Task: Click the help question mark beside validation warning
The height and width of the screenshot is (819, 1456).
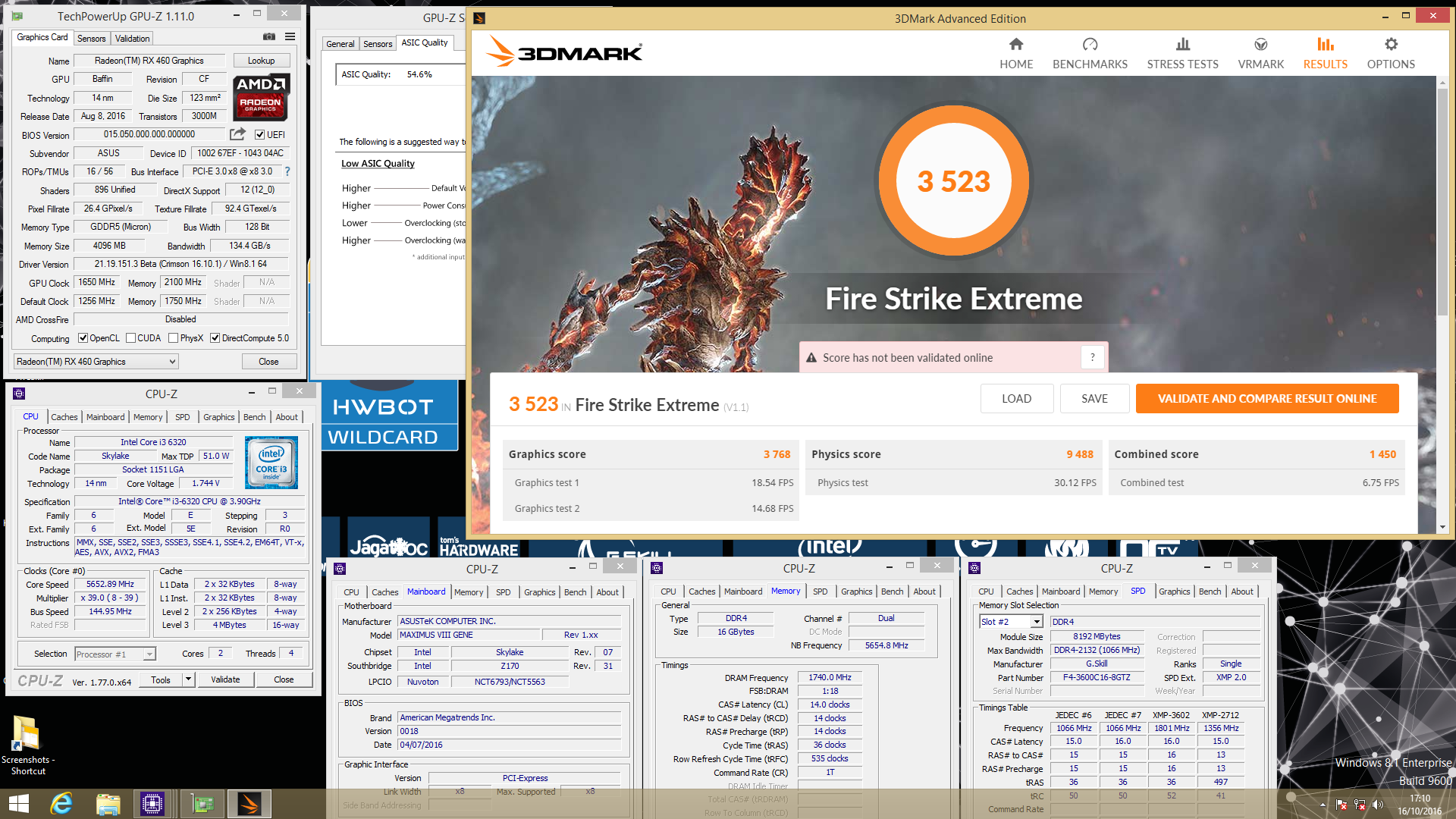Action: 1093,357
